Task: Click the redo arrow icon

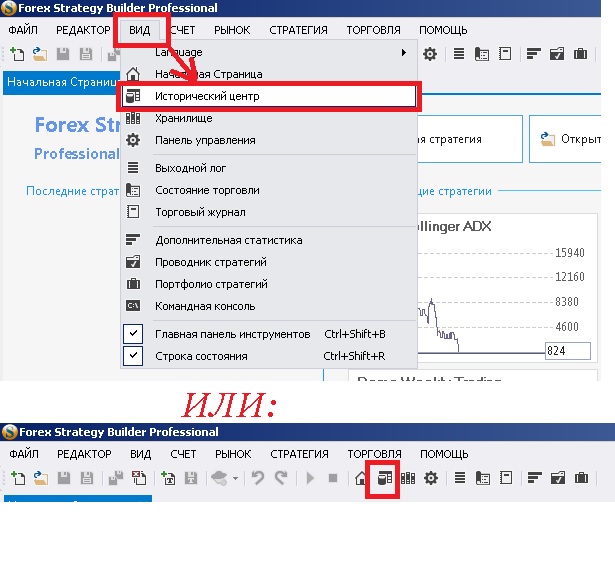Action: [x=281, y=478]
